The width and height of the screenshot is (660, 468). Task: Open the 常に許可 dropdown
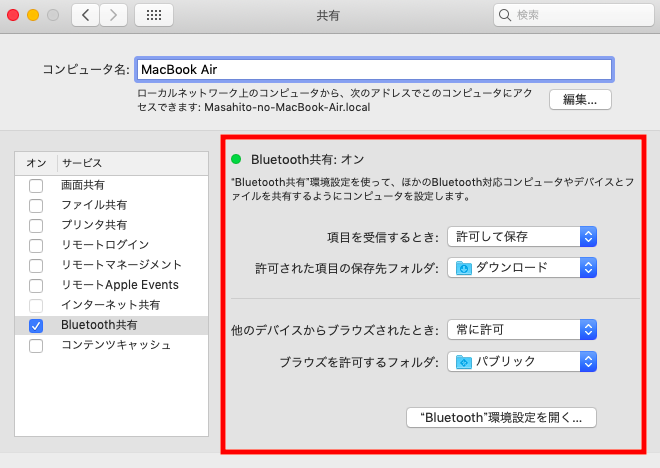point(522,330)
